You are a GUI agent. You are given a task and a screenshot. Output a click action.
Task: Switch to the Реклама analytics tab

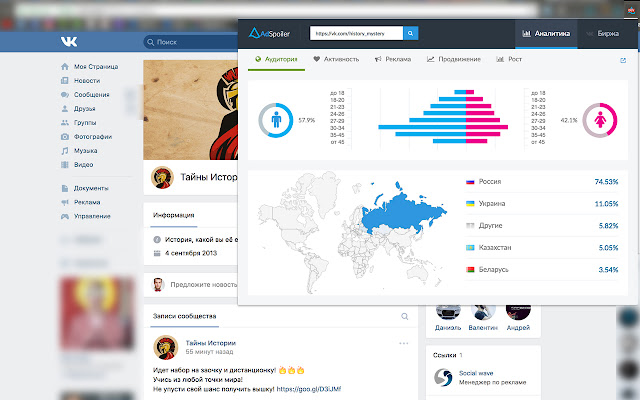click(x=392, y=60)
